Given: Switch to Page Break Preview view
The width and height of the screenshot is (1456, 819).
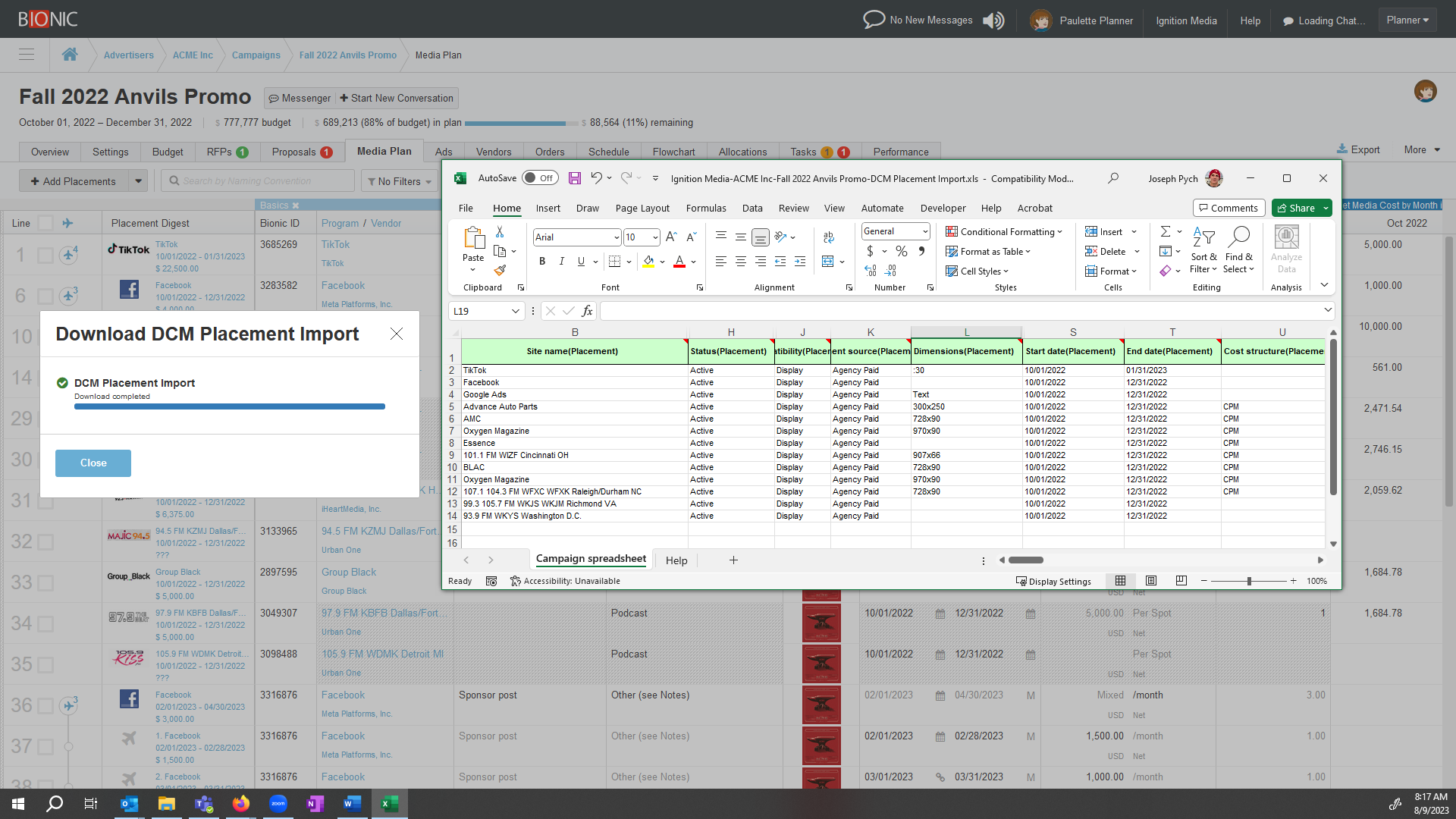Looking at the screenshot, I should point(1181,581).
